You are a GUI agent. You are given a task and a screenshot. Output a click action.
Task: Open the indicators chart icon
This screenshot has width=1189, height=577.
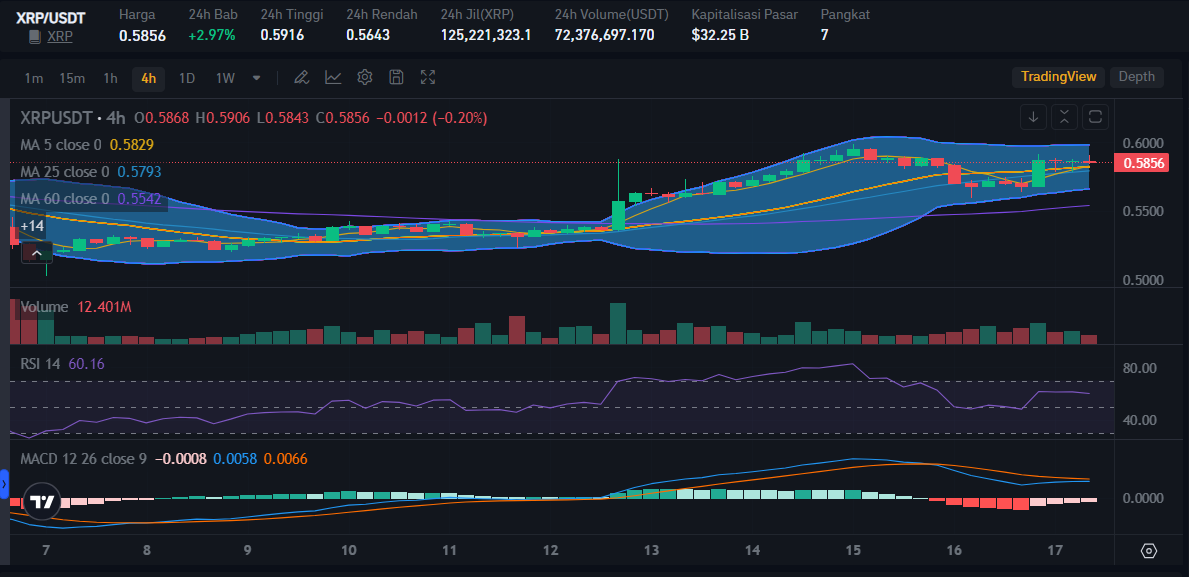pos(333,77)
